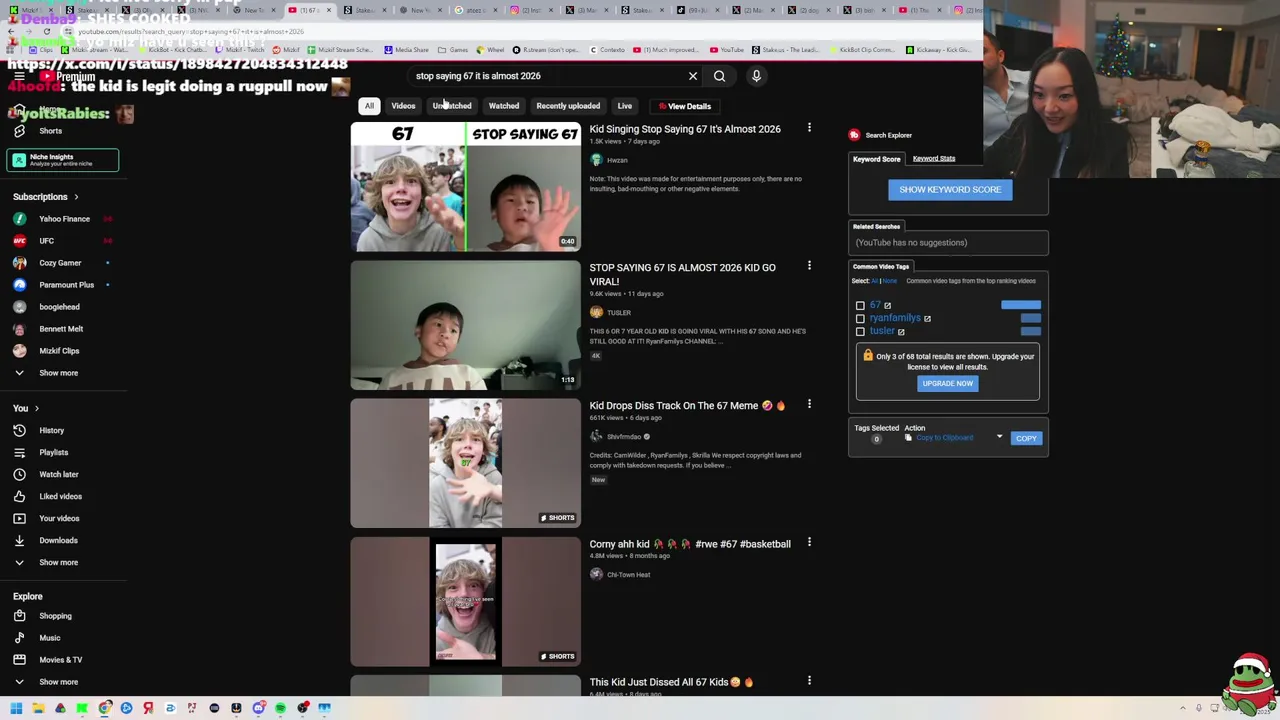Open external link icon beside tag 67
The height and width of the screenshot is (720, 1280).
[887, 306]
